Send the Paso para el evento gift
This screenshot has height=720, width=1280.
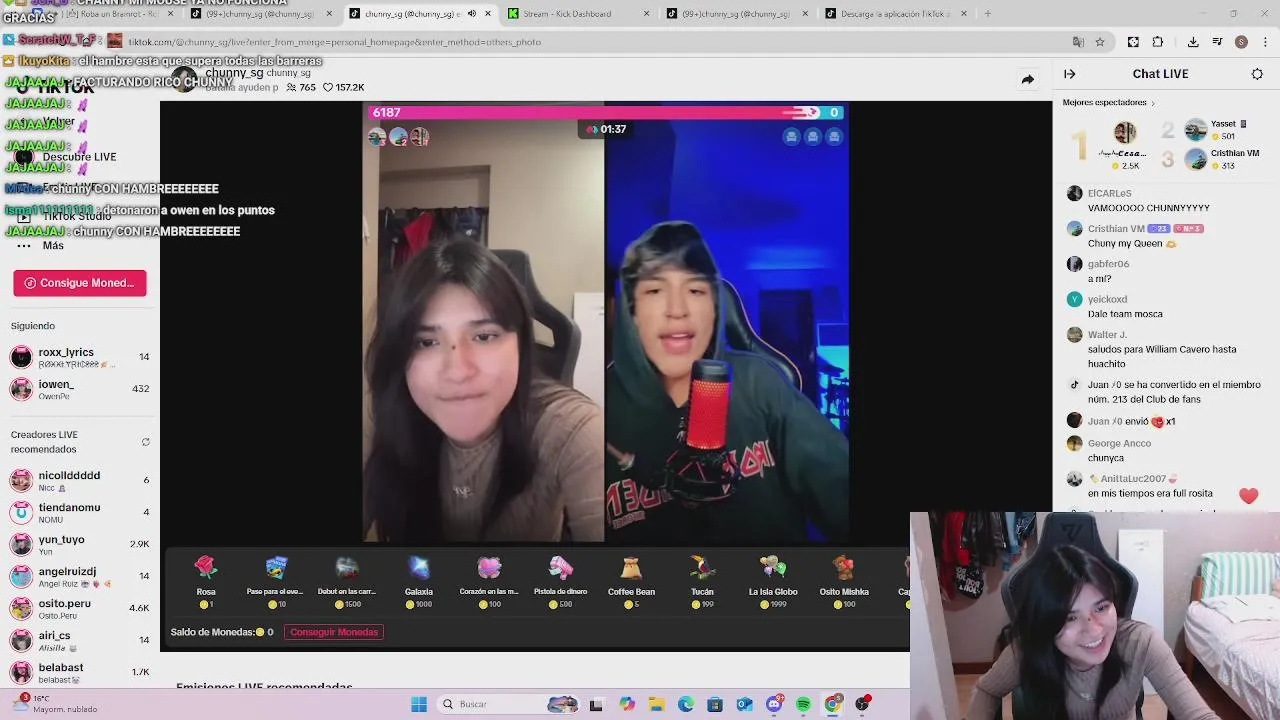click(276, 581)
